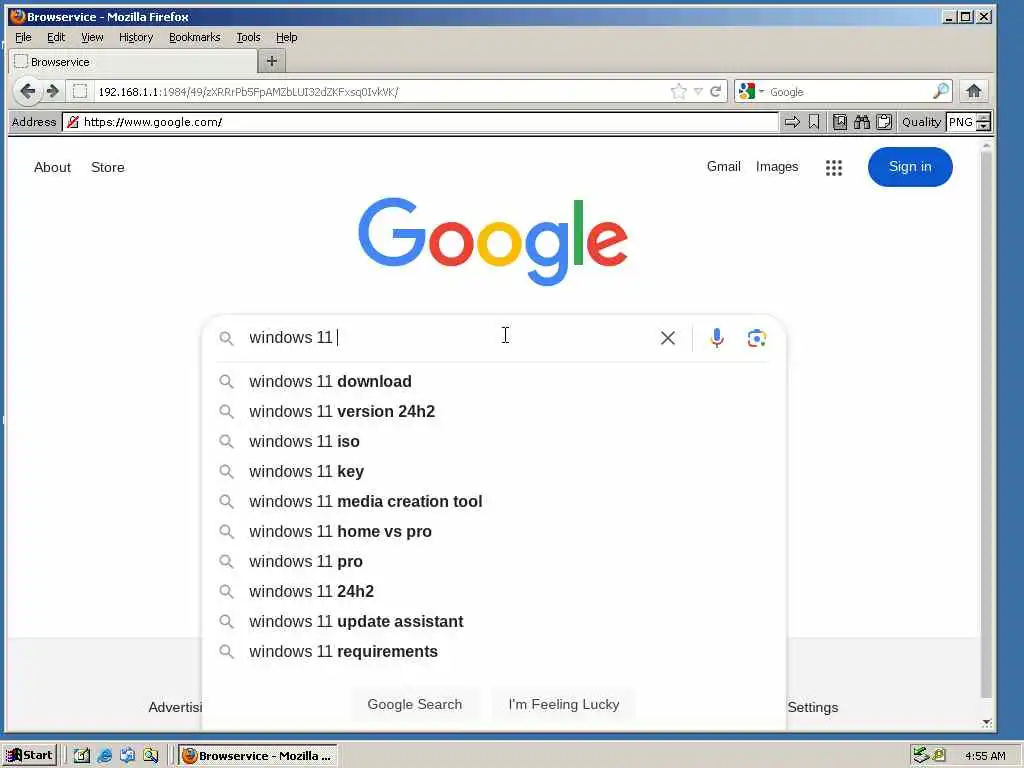1024x768 pixels.
Task: Open the File menu
Action: (24, 37)
